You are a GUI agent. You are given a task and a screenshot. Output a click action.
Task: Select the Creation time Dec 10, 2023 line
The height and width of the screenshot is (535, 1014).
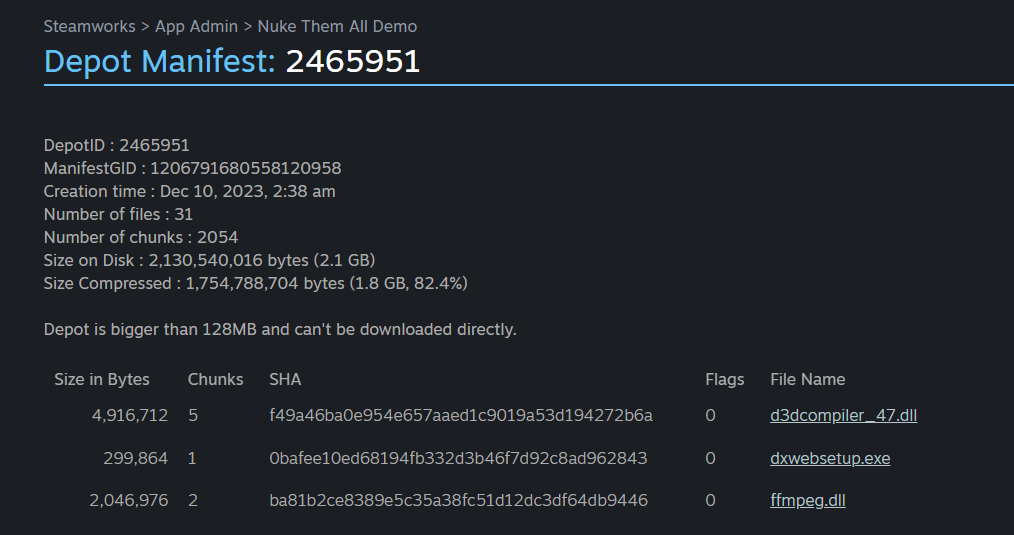pyautogui.click(x=189, y=191)
